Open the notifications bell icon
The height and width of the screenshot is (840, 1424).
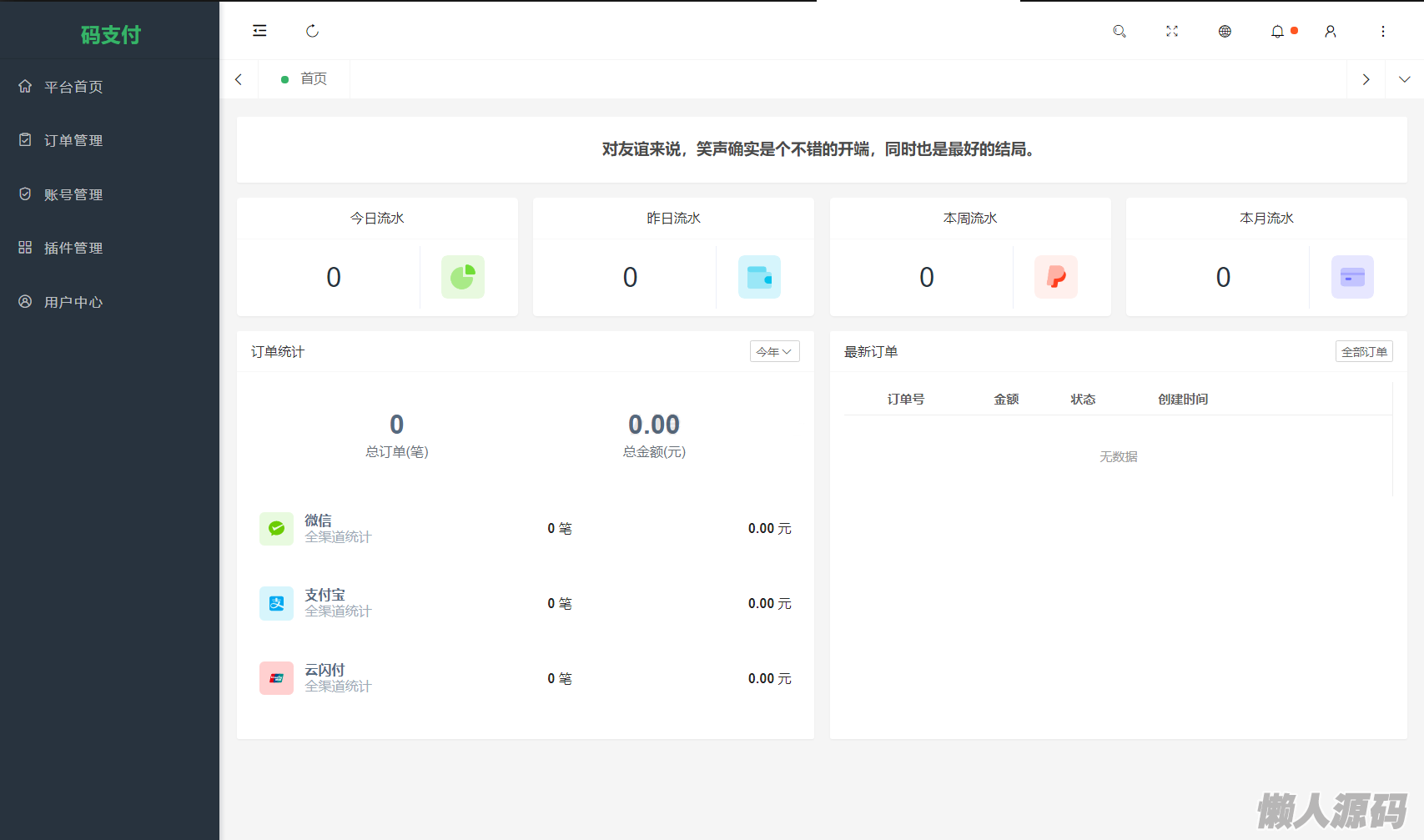coord(1277,31)
